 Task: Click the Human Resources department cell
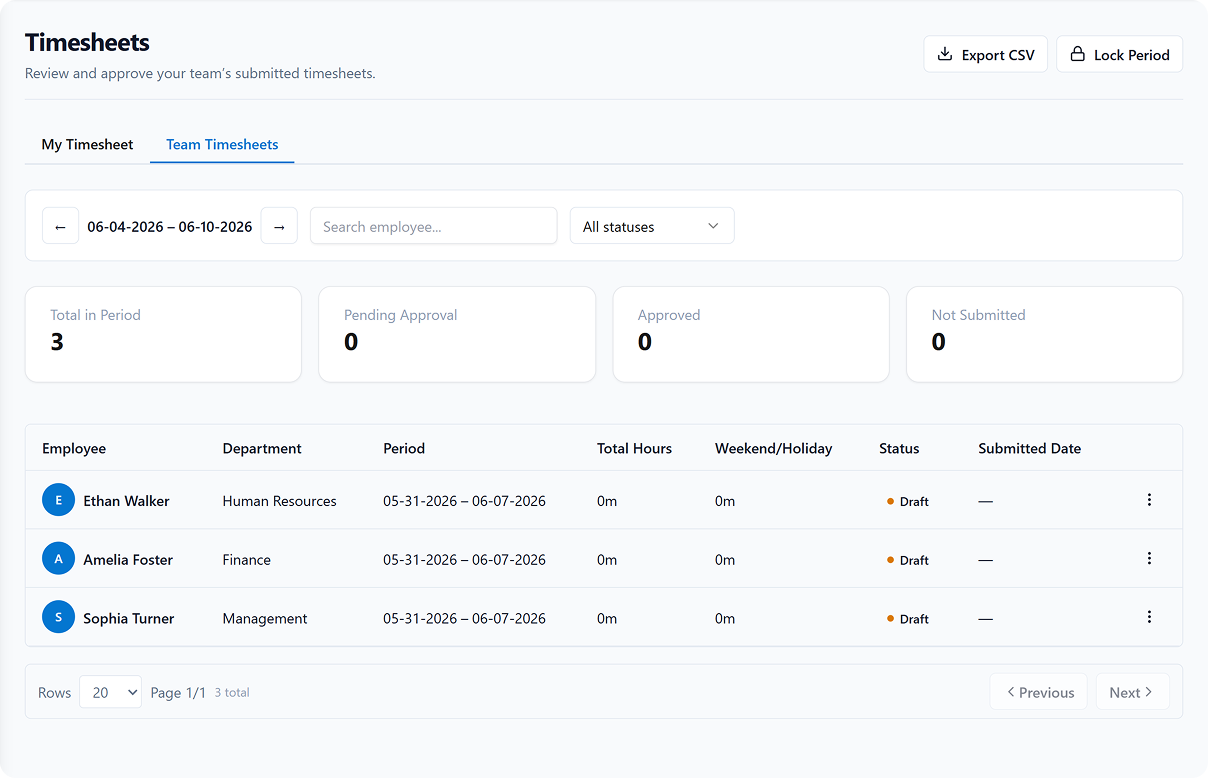279,501
